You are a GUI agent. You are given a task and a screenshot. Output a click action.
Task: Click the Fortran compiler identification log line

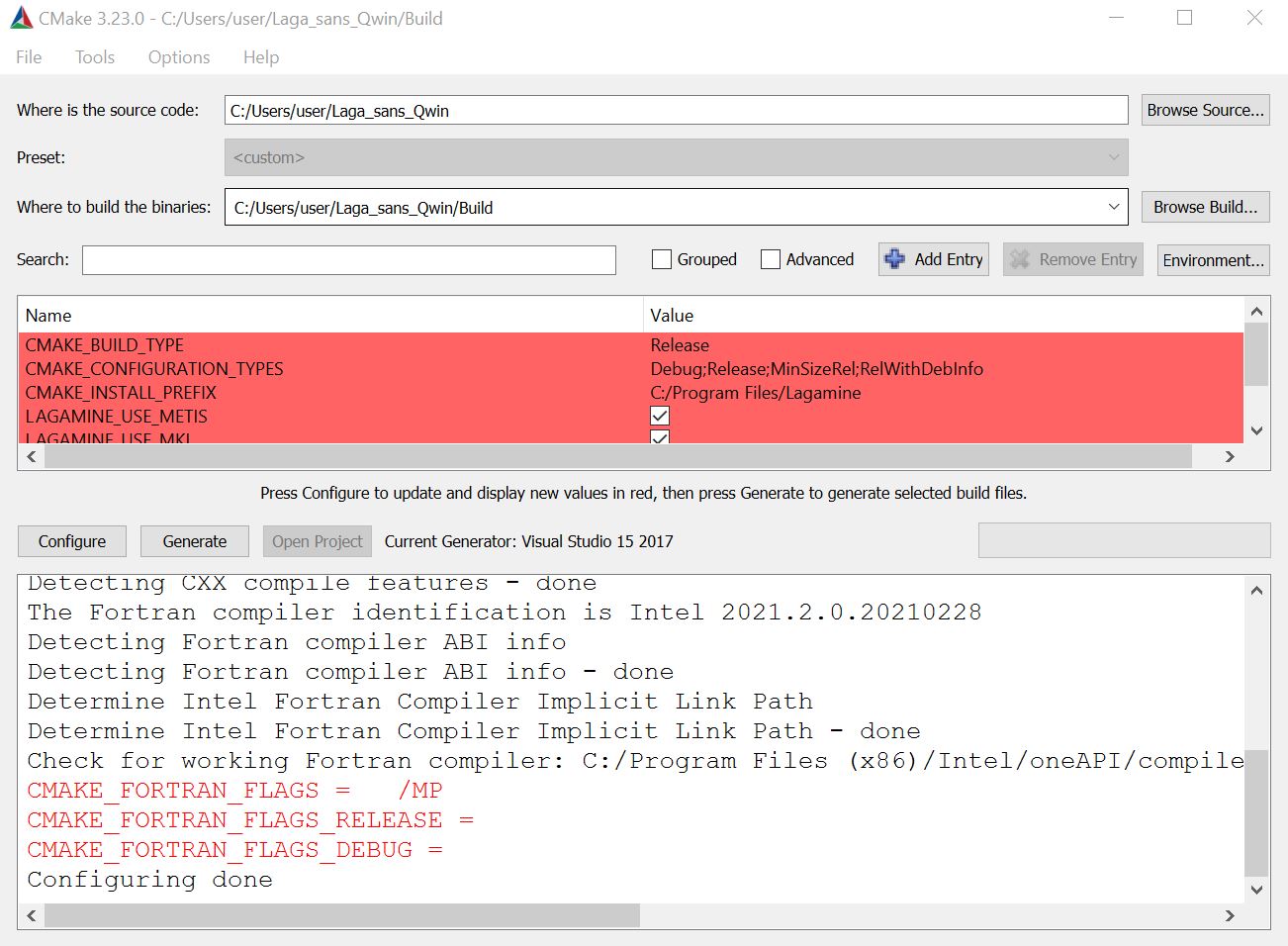point(505,612)
